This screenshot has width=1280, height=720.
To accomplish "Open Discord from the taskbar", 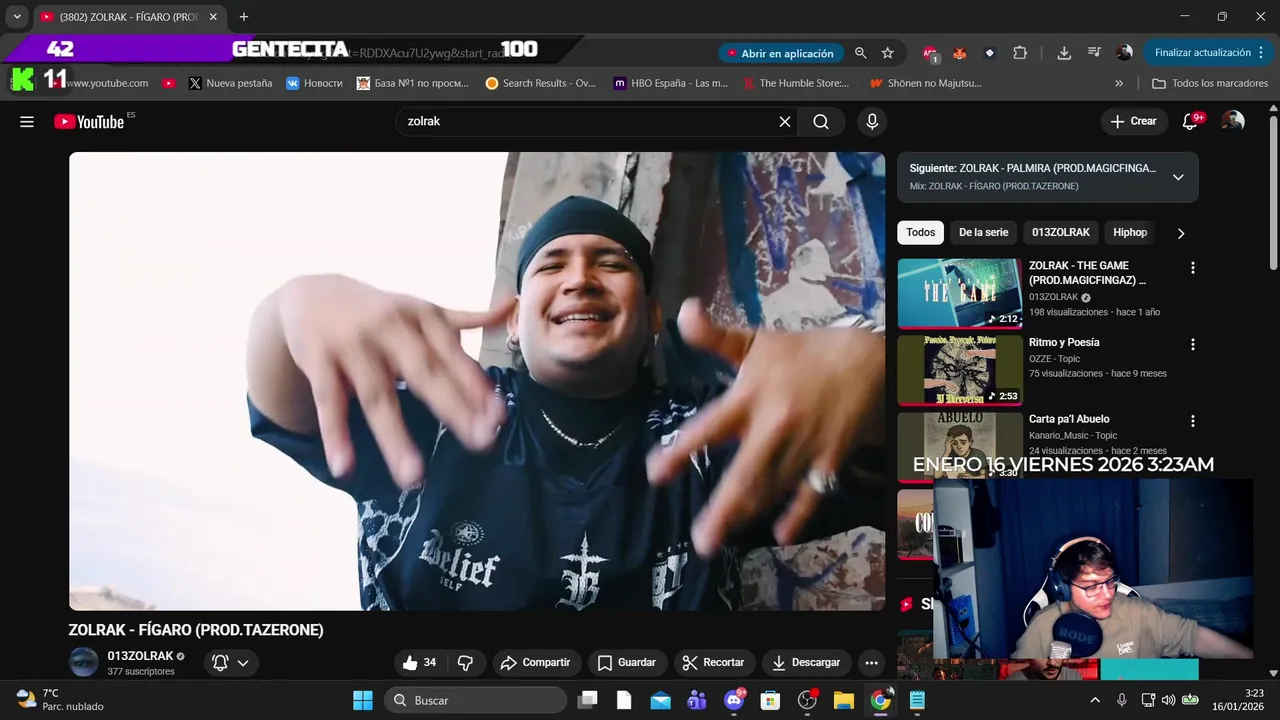I will [734, 700].
